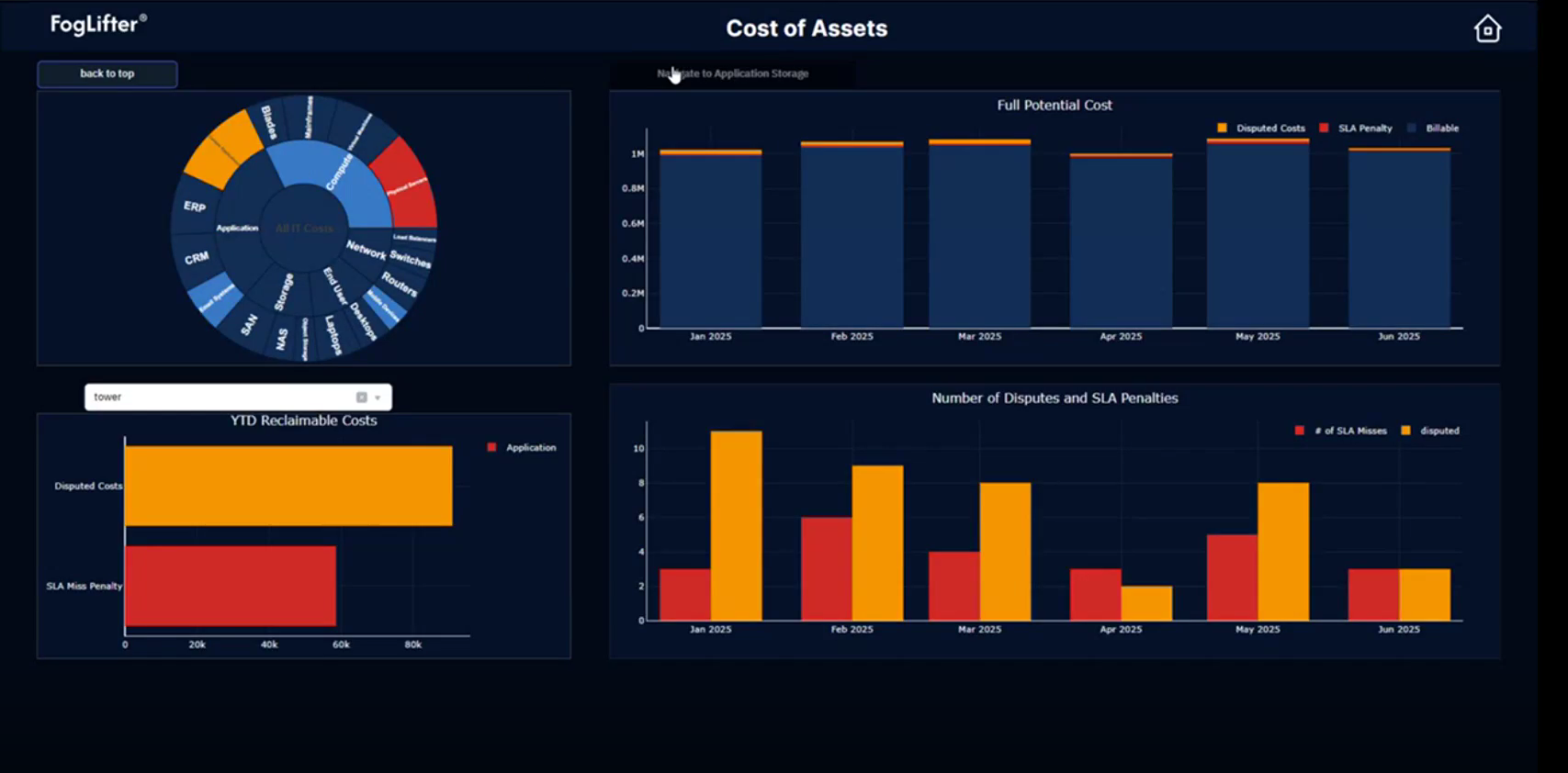Click Number of Disputes and SLA Penalties title
The image size is (1568, 773).
(1055, 398)
